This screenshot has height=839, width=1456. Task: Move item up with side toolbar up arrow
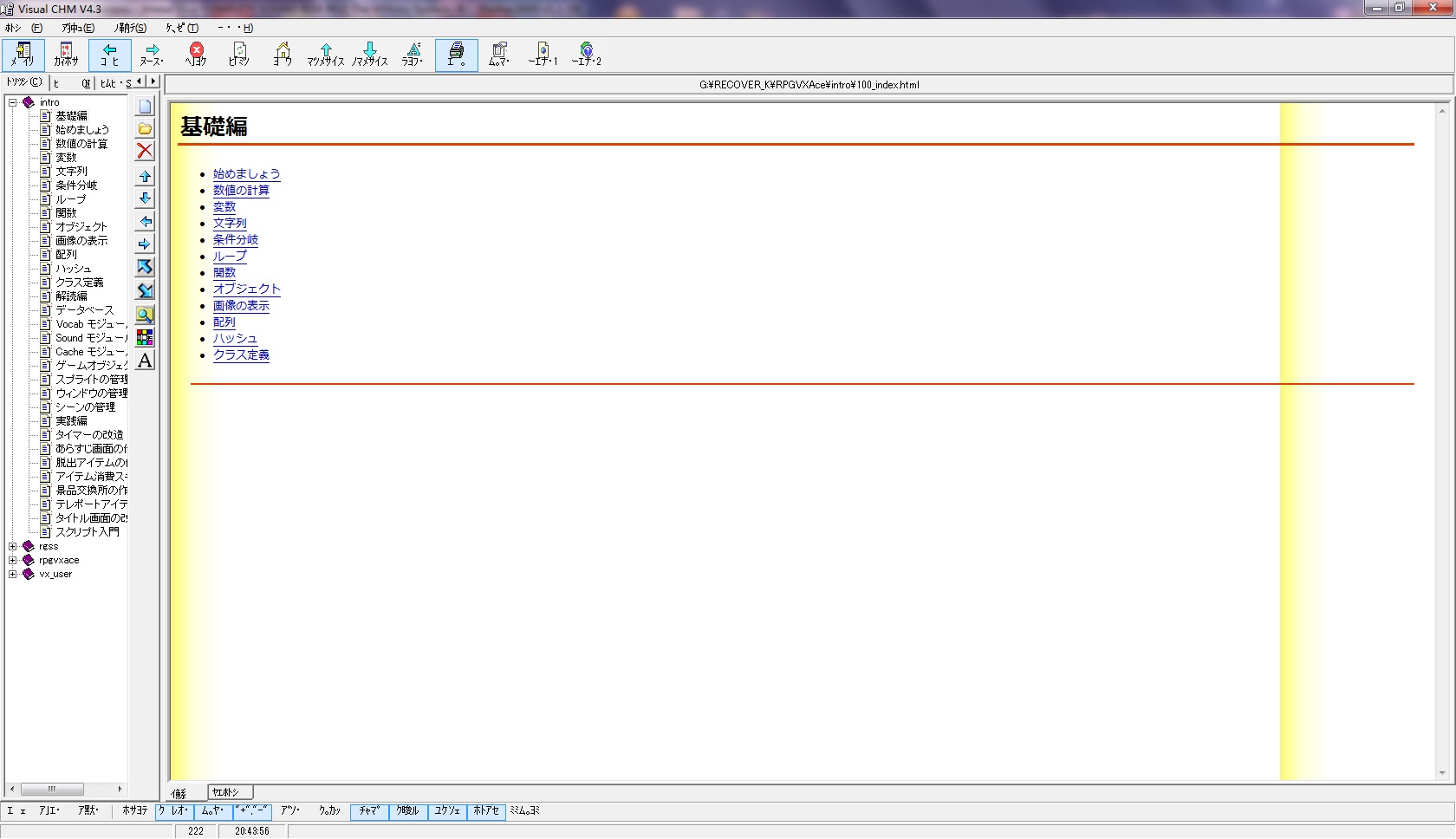click(145, 177)
